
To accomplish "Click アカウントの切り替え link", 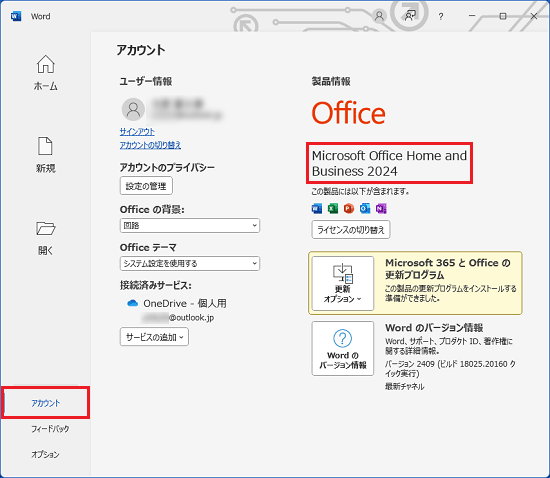I will pyautogui.click(x=150, y=145).
